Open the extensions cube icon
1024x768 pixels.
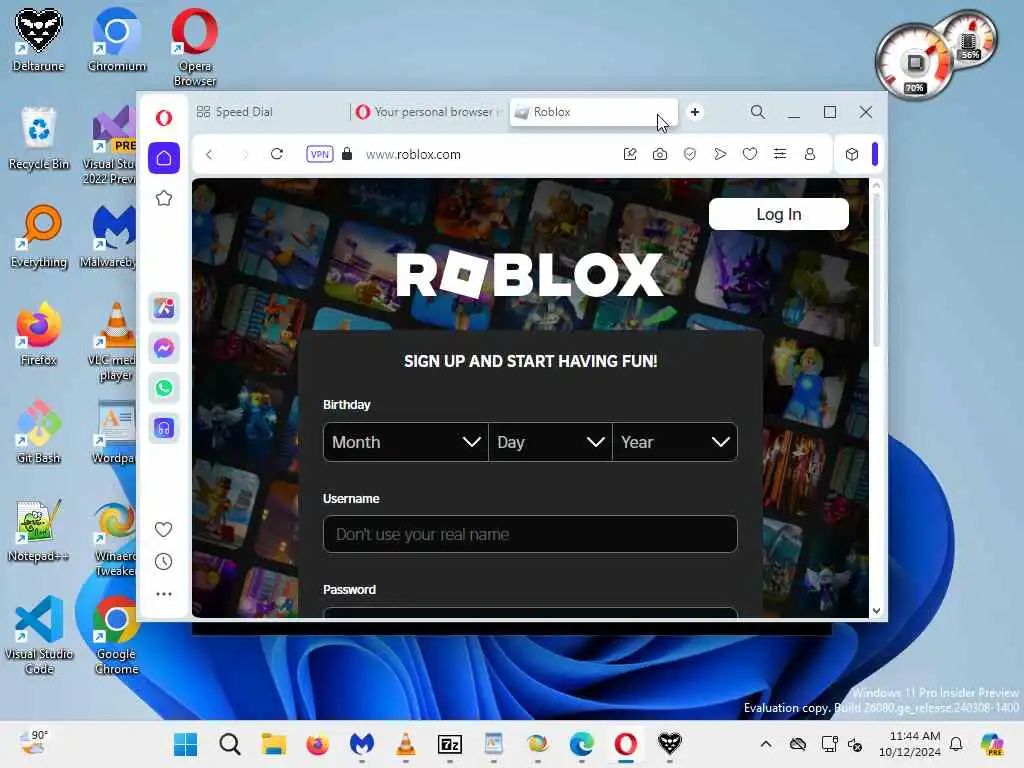[852, 154]
